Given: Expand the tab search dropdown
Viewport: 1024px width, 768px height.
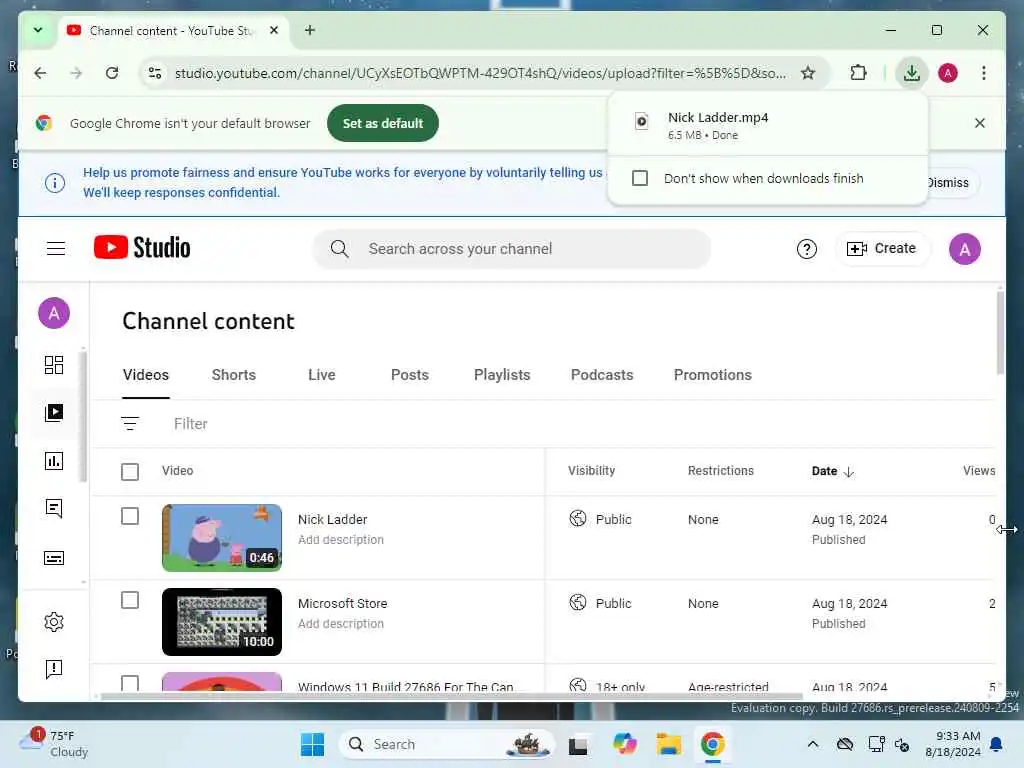Looking at the screenshot, I should [x=38, y=30].
